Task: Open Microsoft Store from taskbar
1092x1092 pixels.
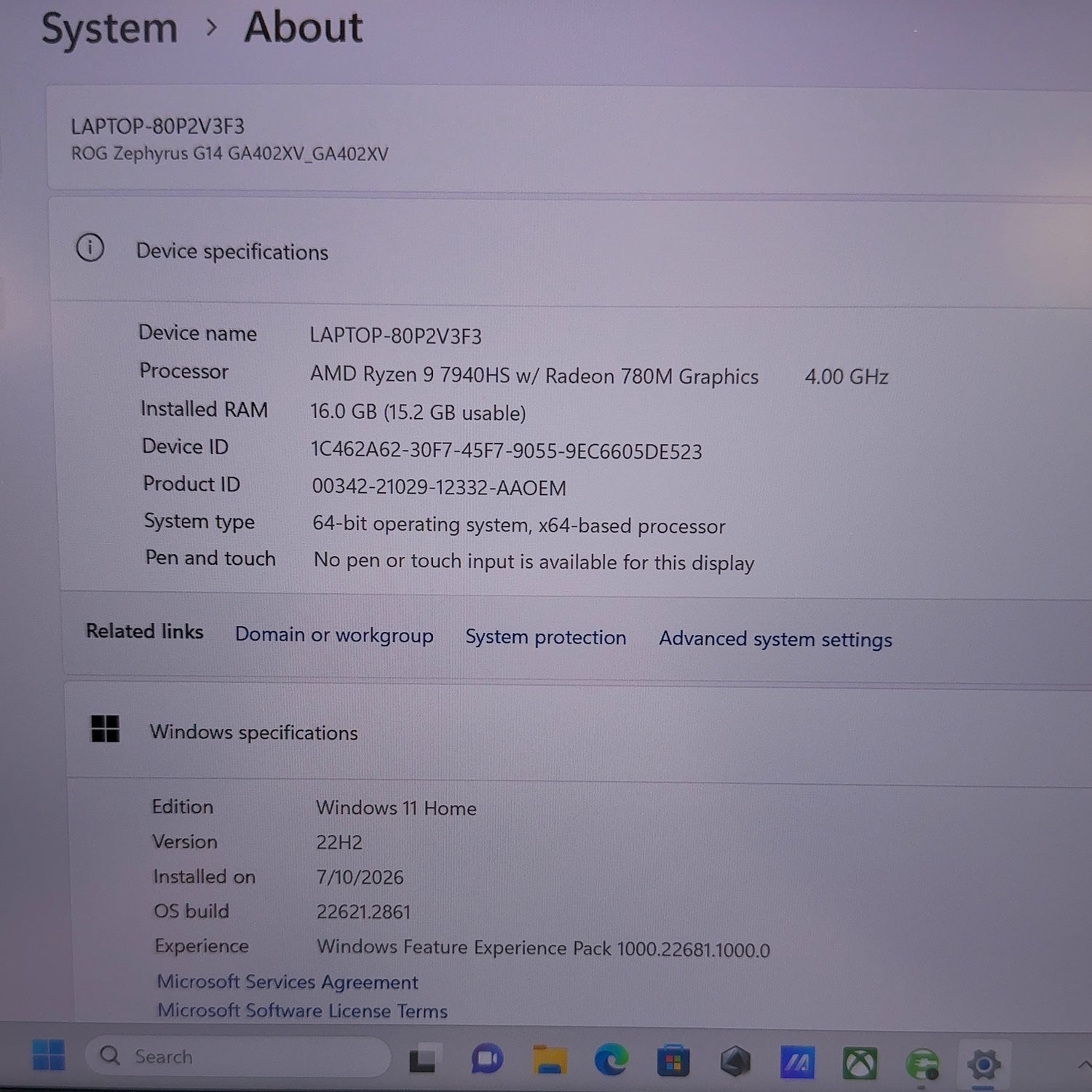Action: click(673, 1062)
